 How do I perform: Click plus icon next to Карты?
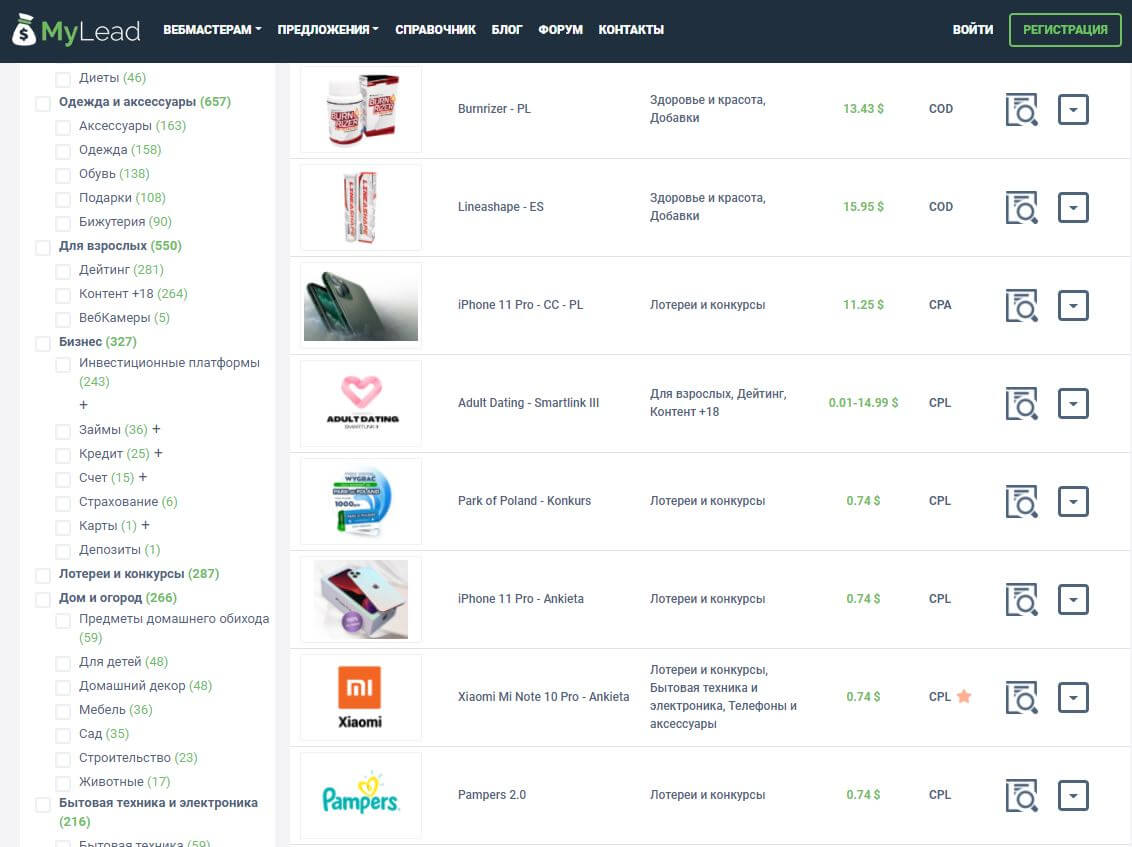pyautogui.click(x=145, y=525)
